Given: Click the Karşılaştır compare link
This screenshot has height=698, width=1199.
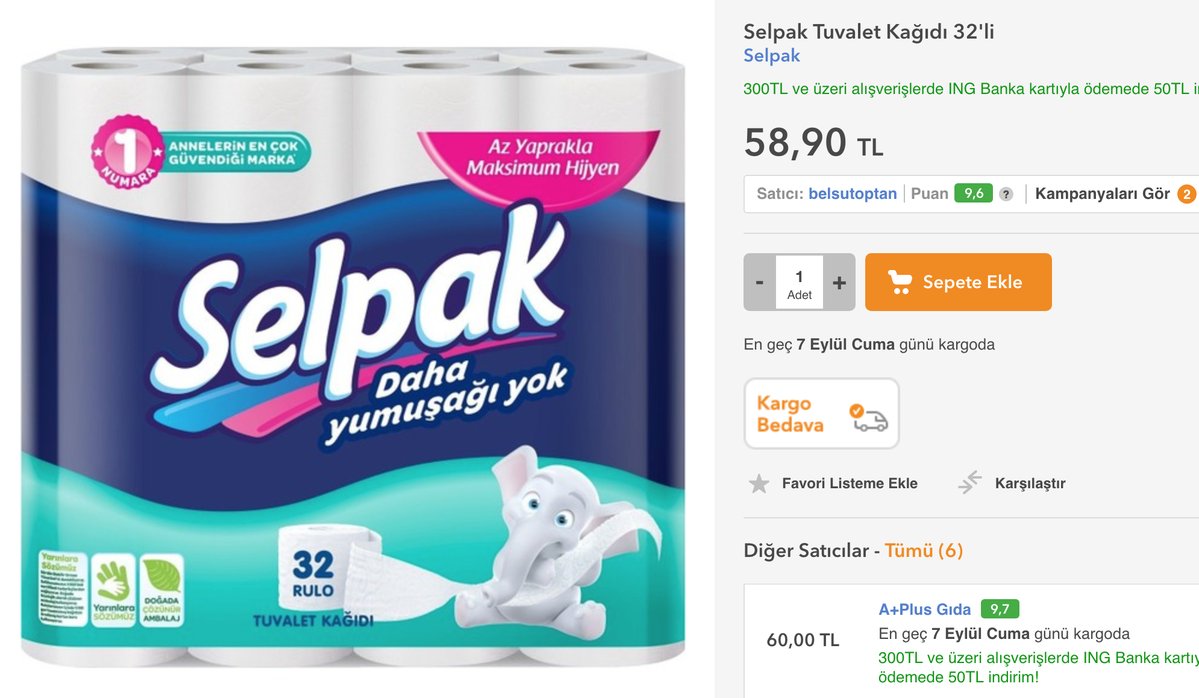Looking at the screenshot, I should (x=1029, y=483).
